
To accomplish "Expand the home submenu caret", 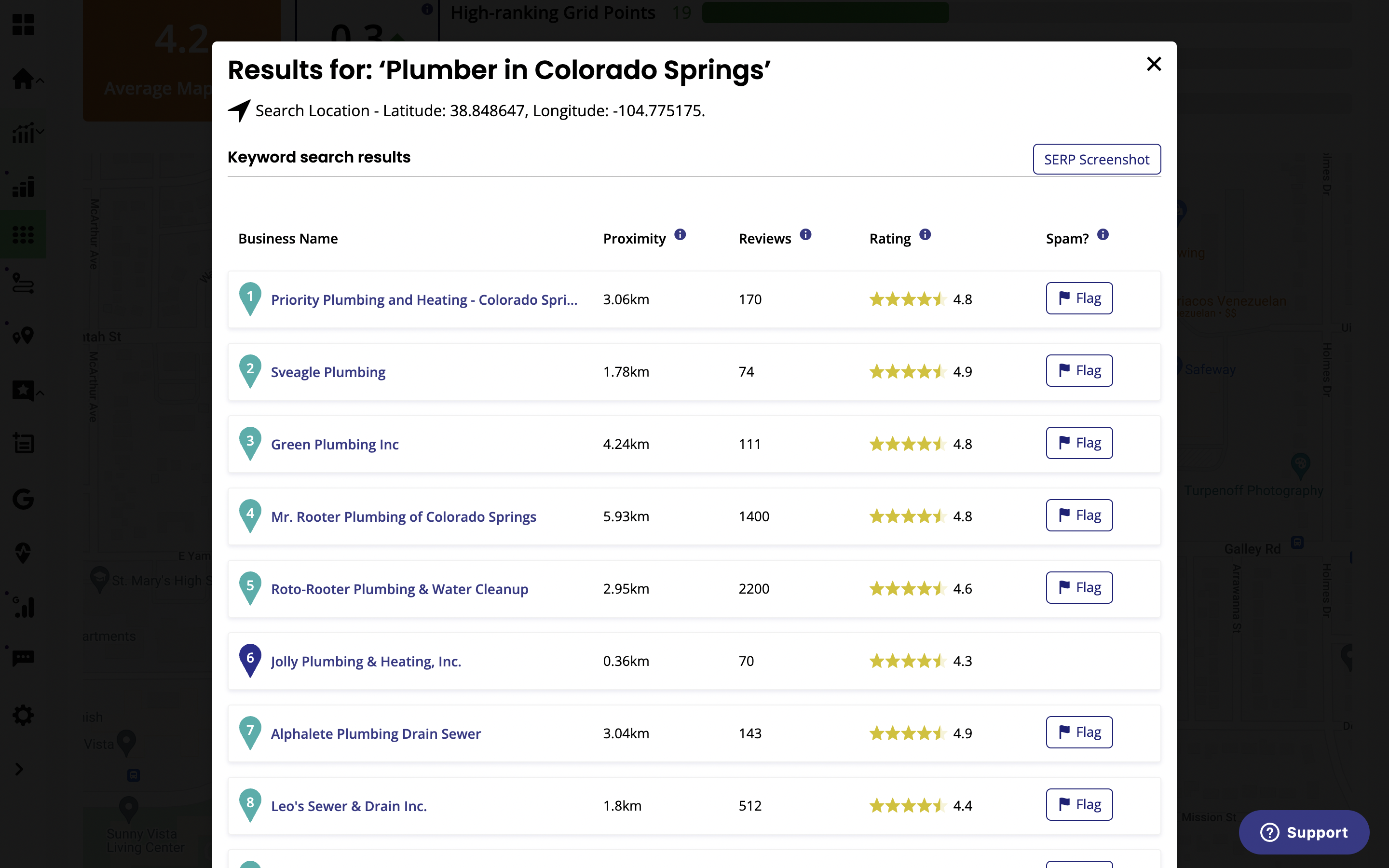I will pyautogui.click(x=40, y=81).
